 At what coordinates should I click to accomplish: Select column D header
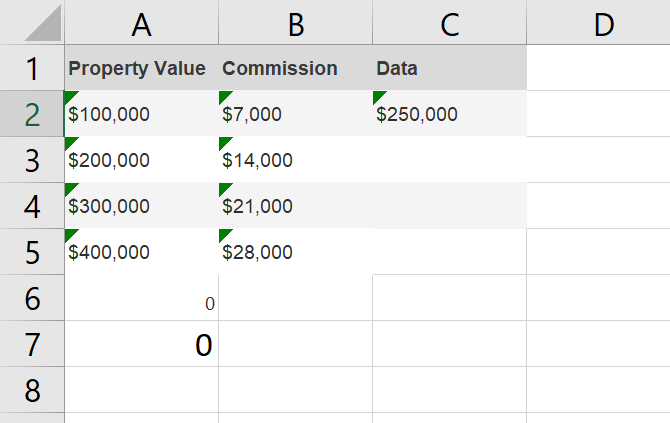point(599,22)
